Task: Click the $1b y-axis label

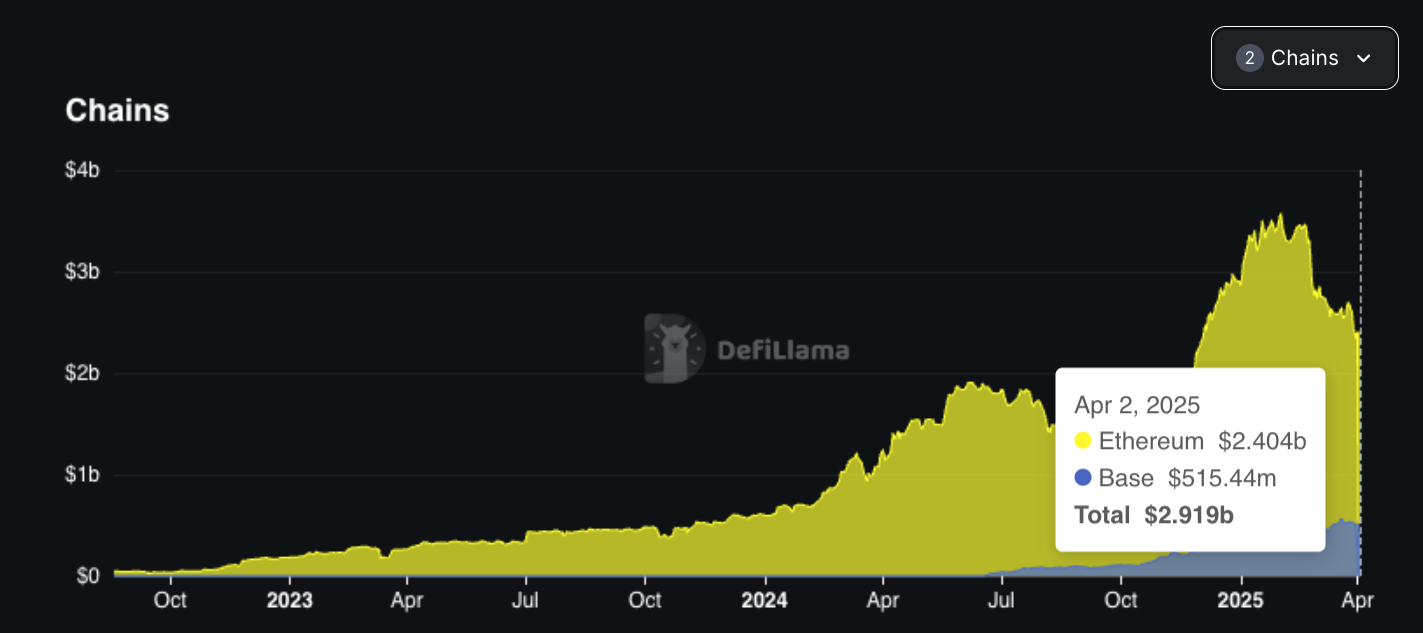Action: coord(82,475)
